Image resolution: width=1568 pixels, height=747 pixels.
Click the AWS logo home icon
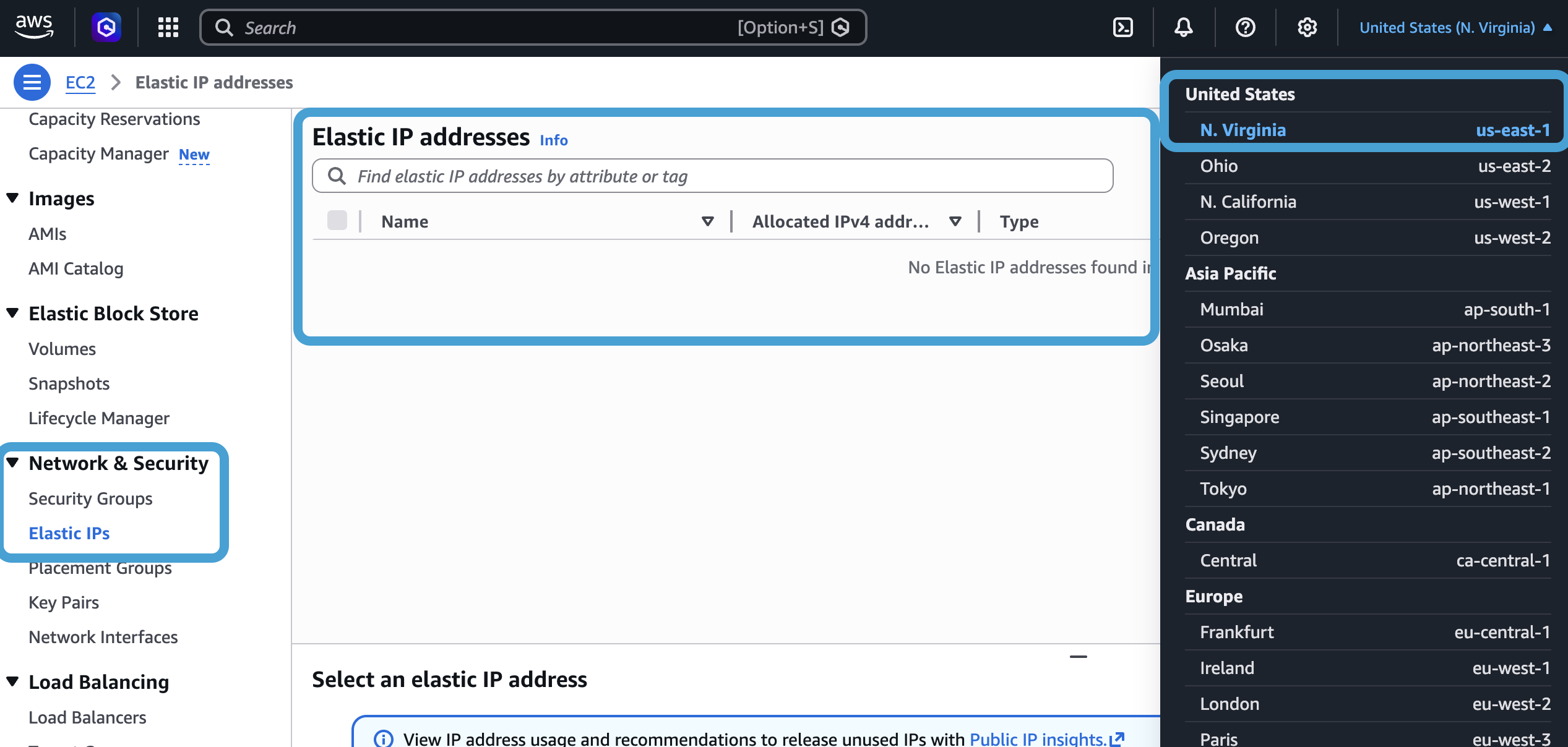pos(34,27)
